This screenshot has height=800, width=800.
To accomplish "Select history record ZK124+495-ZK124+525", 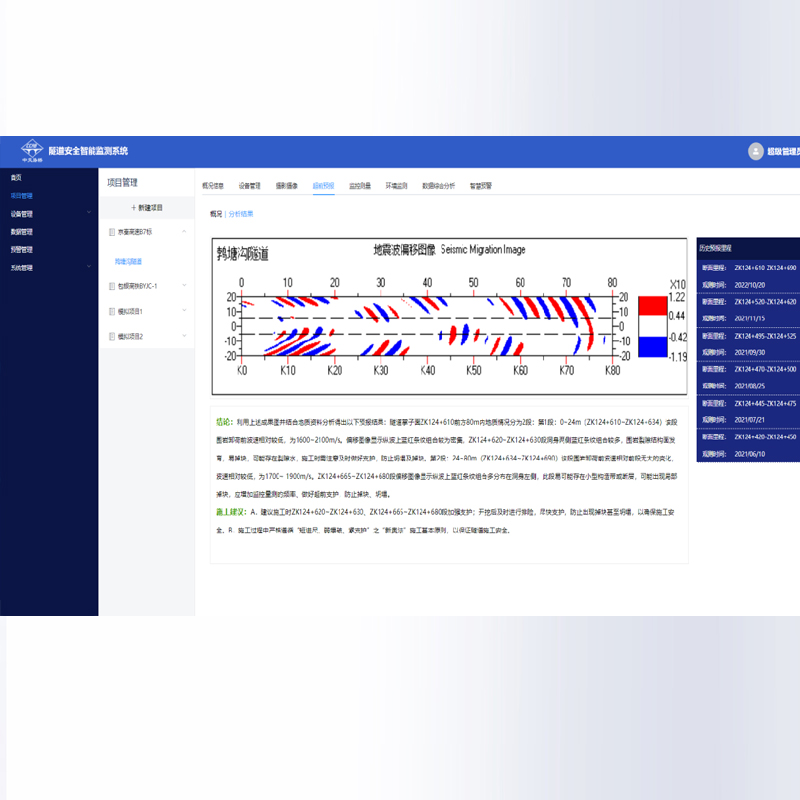I will tap(765, 336).
